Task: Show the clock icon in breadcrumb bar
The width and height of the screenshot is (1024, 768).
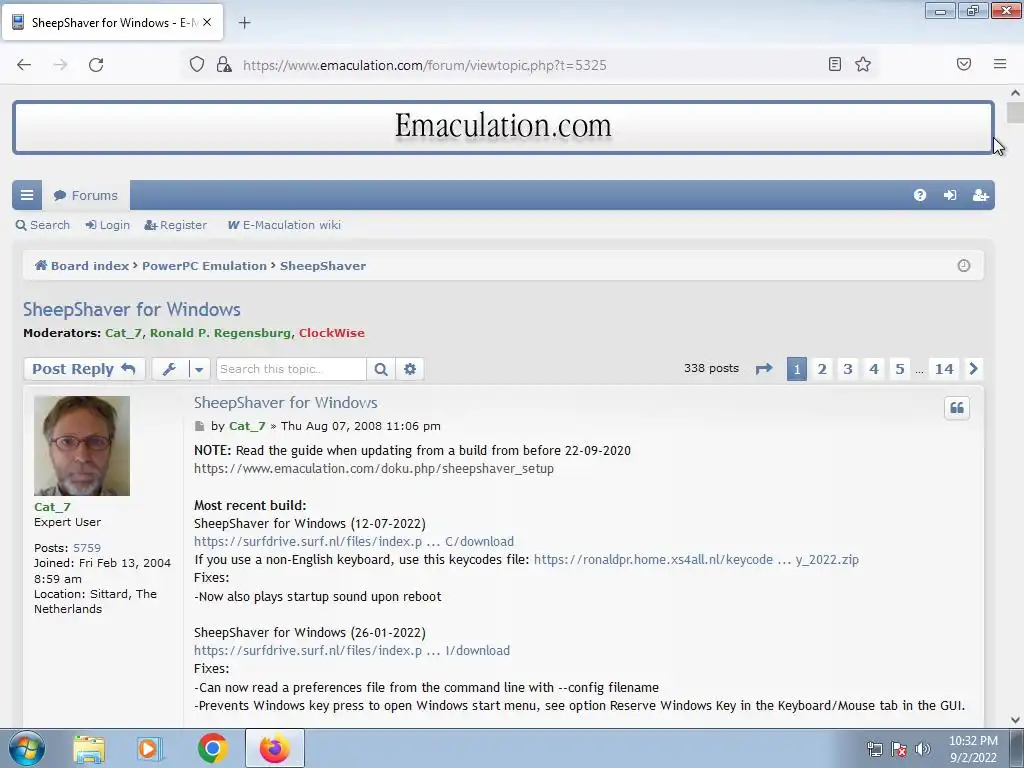Action: tap(963, 266)
